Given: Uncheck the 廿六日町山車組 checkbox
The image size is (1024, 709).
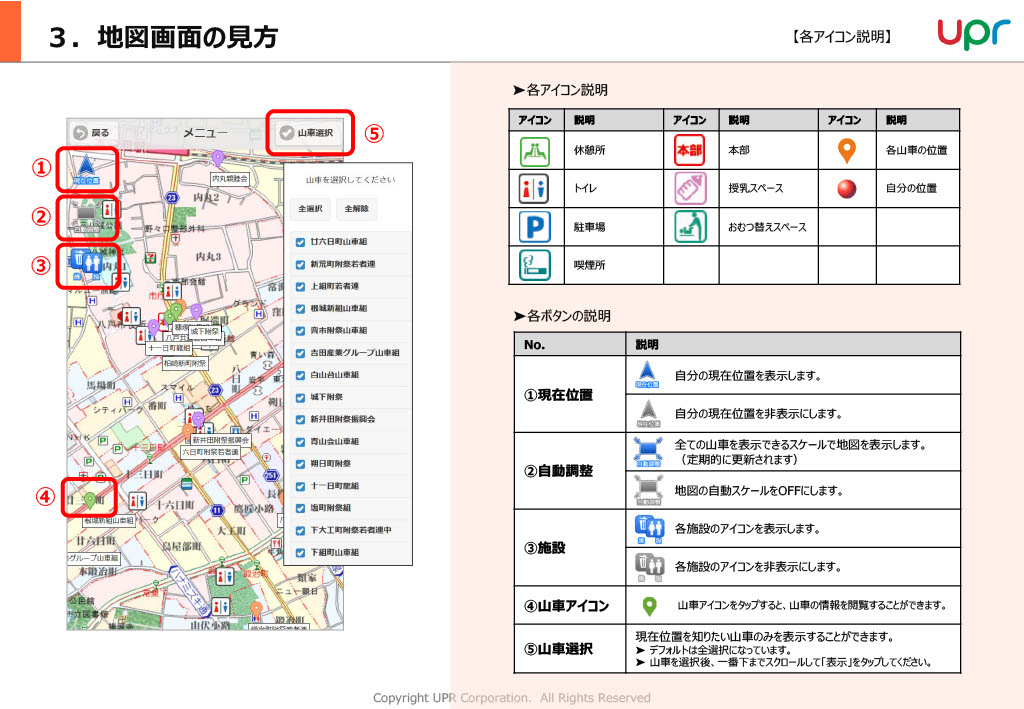Looking at the screenshot, I should [x=300, y=243].
